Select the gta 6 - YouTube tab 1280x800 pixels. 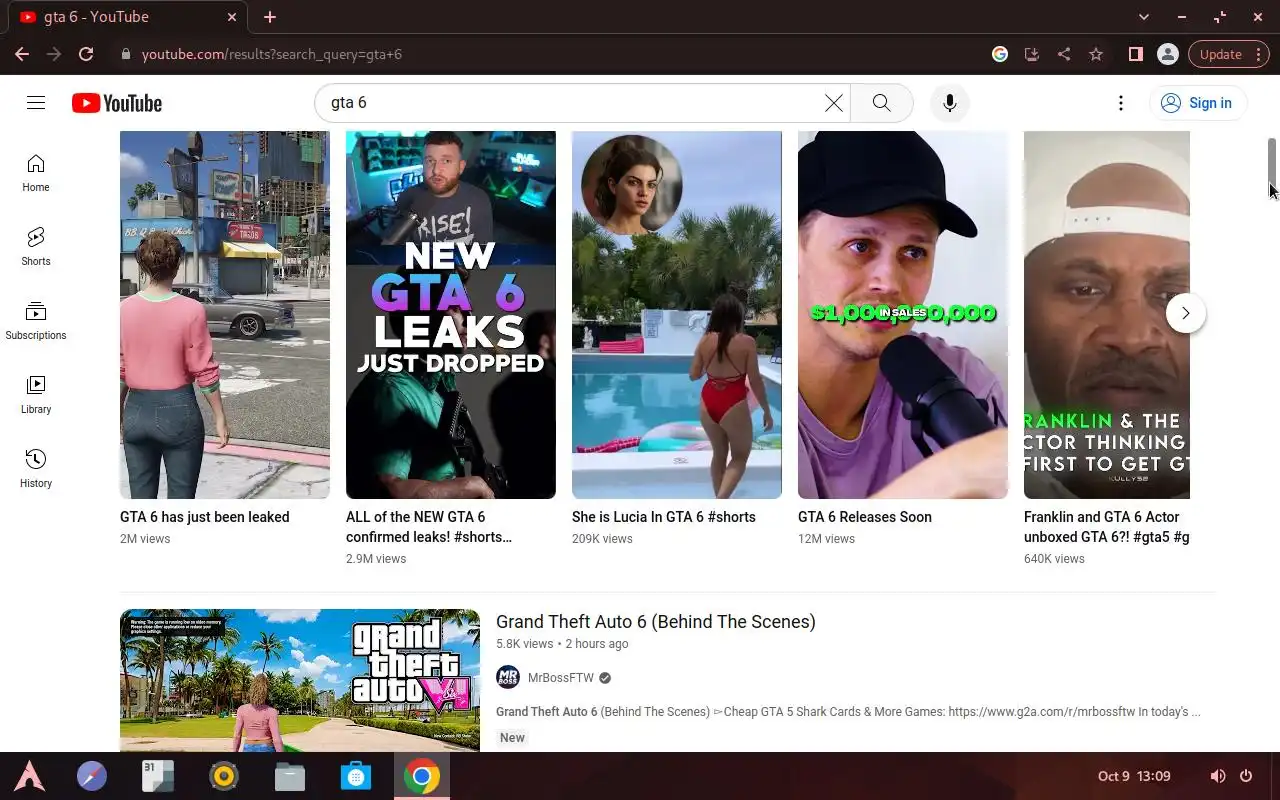(x=125, y=17)
